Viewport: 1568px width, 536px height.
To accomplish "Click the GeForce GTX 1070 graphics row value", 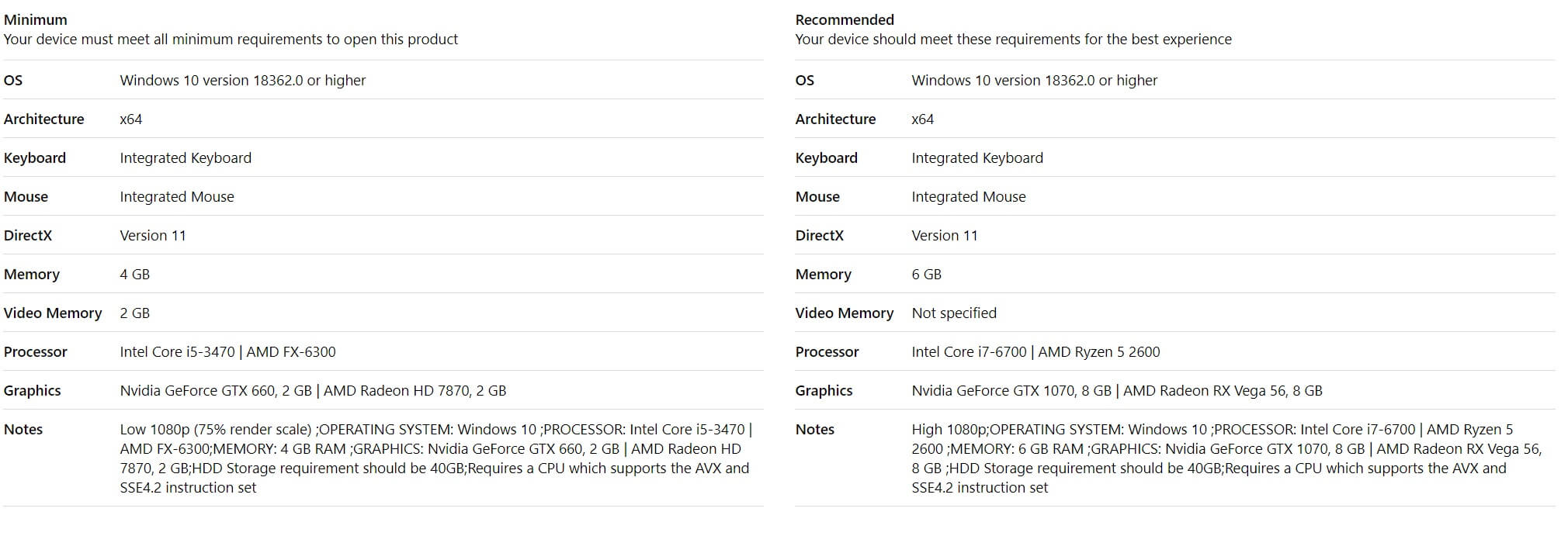I will (1116, 390).
